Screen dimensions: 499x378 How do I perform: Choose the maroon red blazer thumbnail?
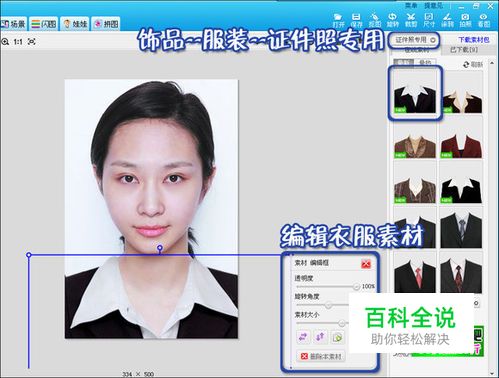pyautogui.click(x=461, y=138)
